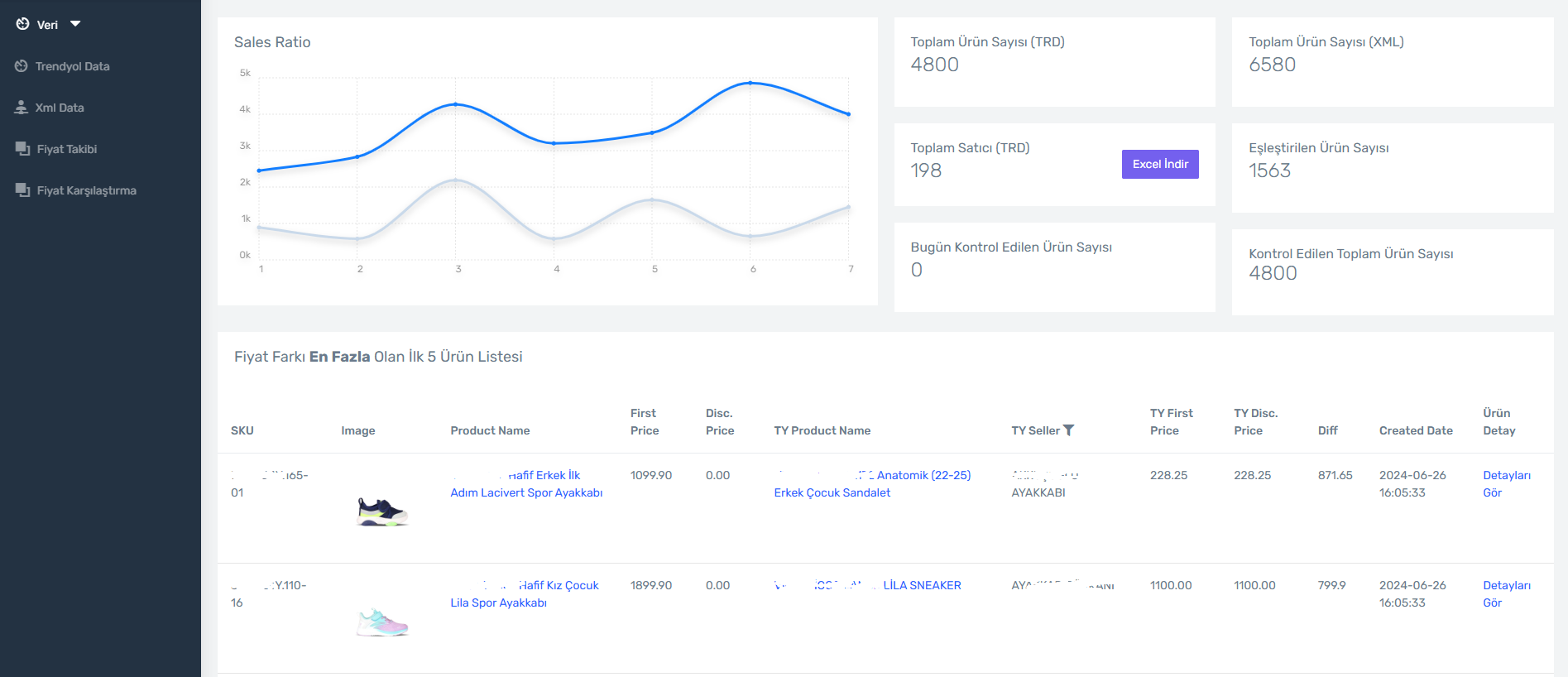Click the Veri dashboard icon in sidebar

click(x=22, y=24)
